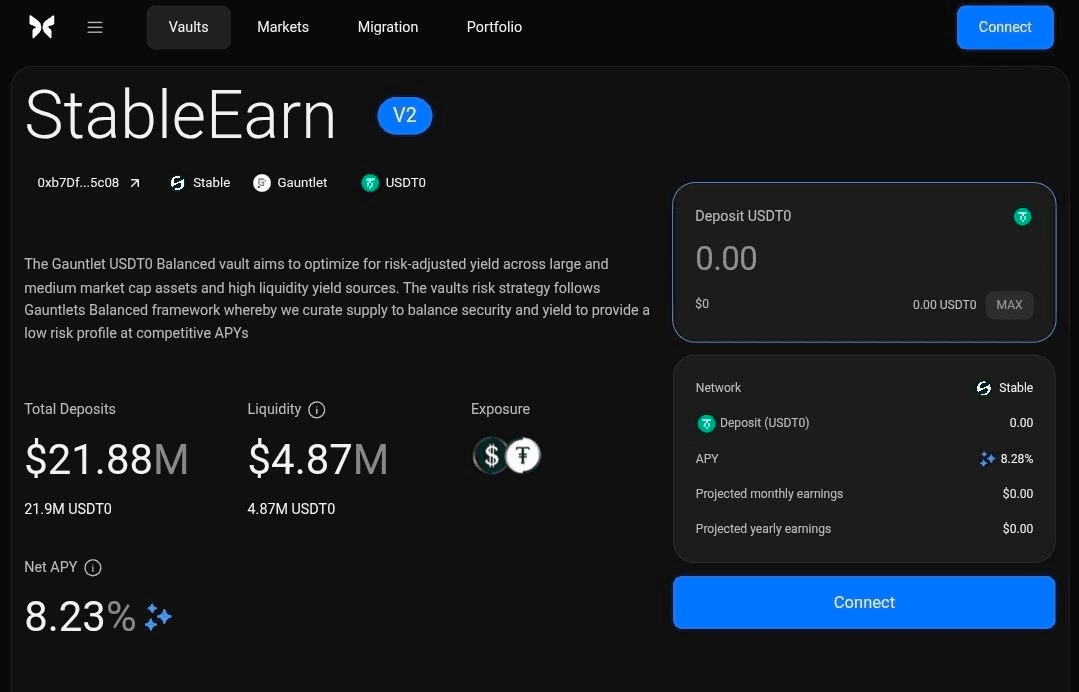Select the Vaults tab
This screenshot has width=1079, height=692.
[x=189, y=27]
